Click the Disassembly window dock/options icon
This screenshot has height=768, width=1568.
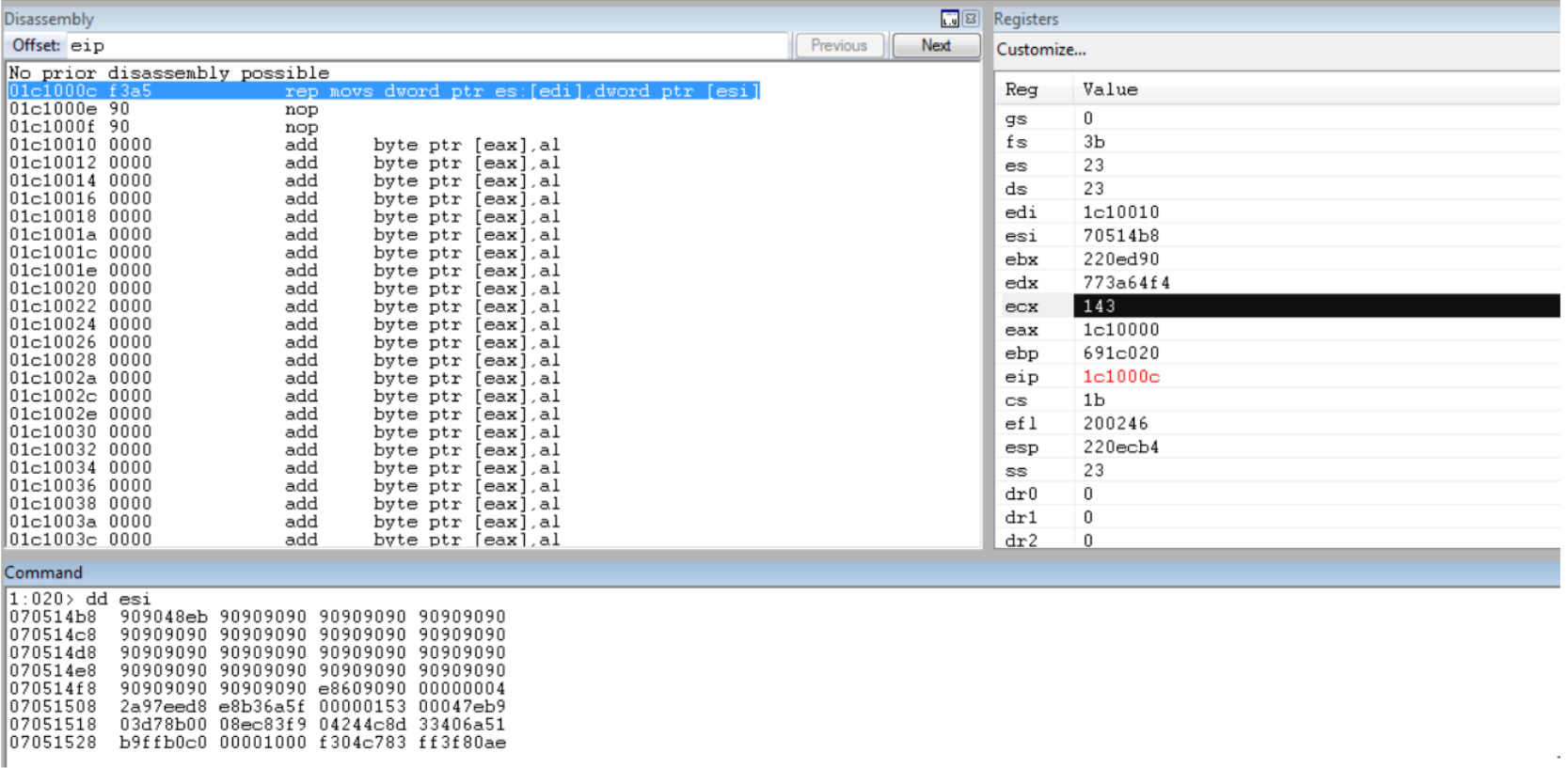pyautogui.click(x=949, y=19)
